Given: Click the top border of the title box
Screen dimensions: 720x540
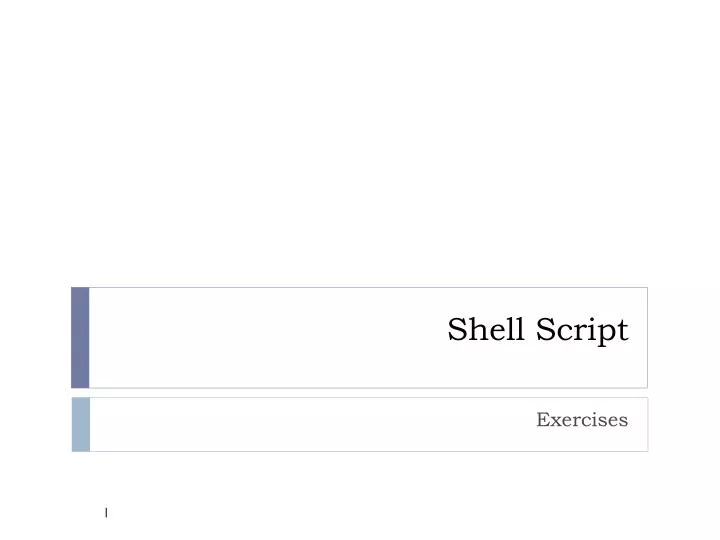Looking at the screenshot, I should click(368, 287).
